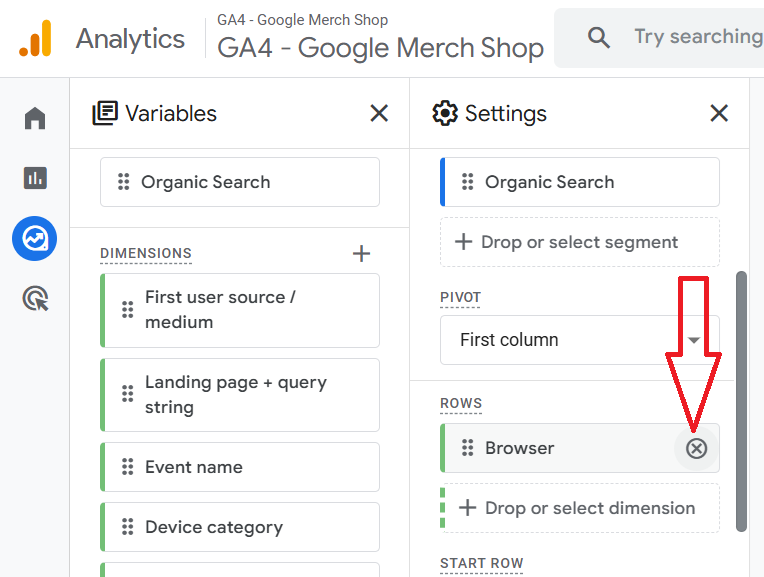Click Drop or select segment box
The height and width of the screenshot is (577, 764).
pos(580,242)
